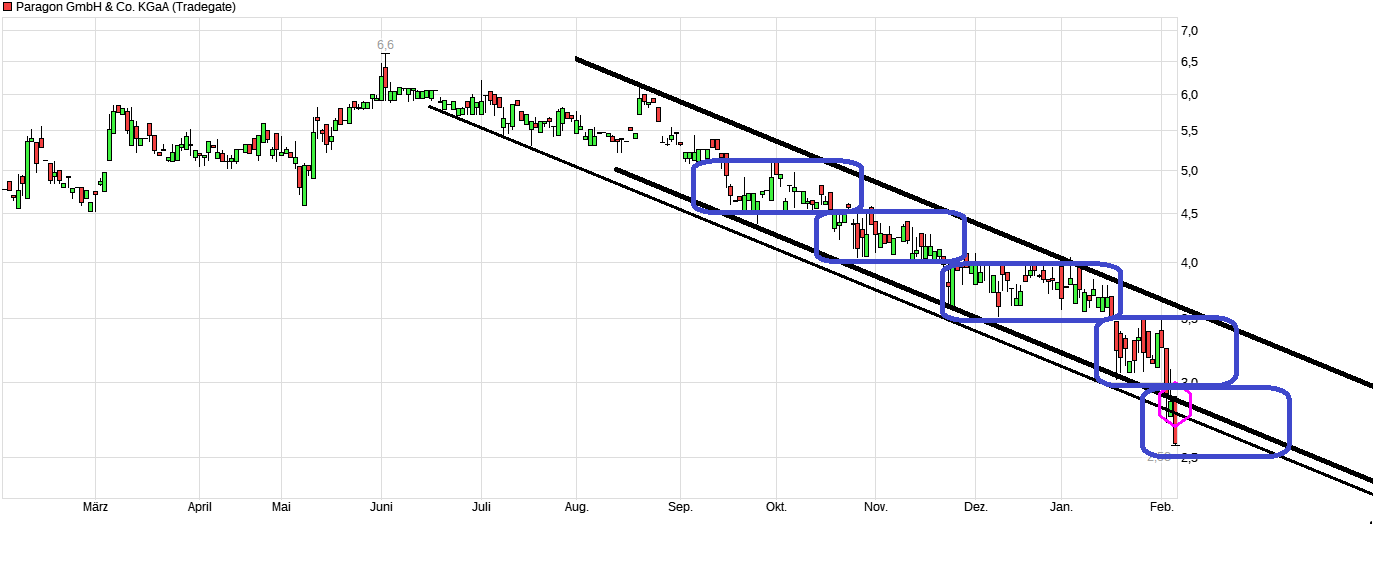The height and width of the screenshot is (561, 1373).
Task: Select the Nov. label on time axis
Action: coord(875,507)
